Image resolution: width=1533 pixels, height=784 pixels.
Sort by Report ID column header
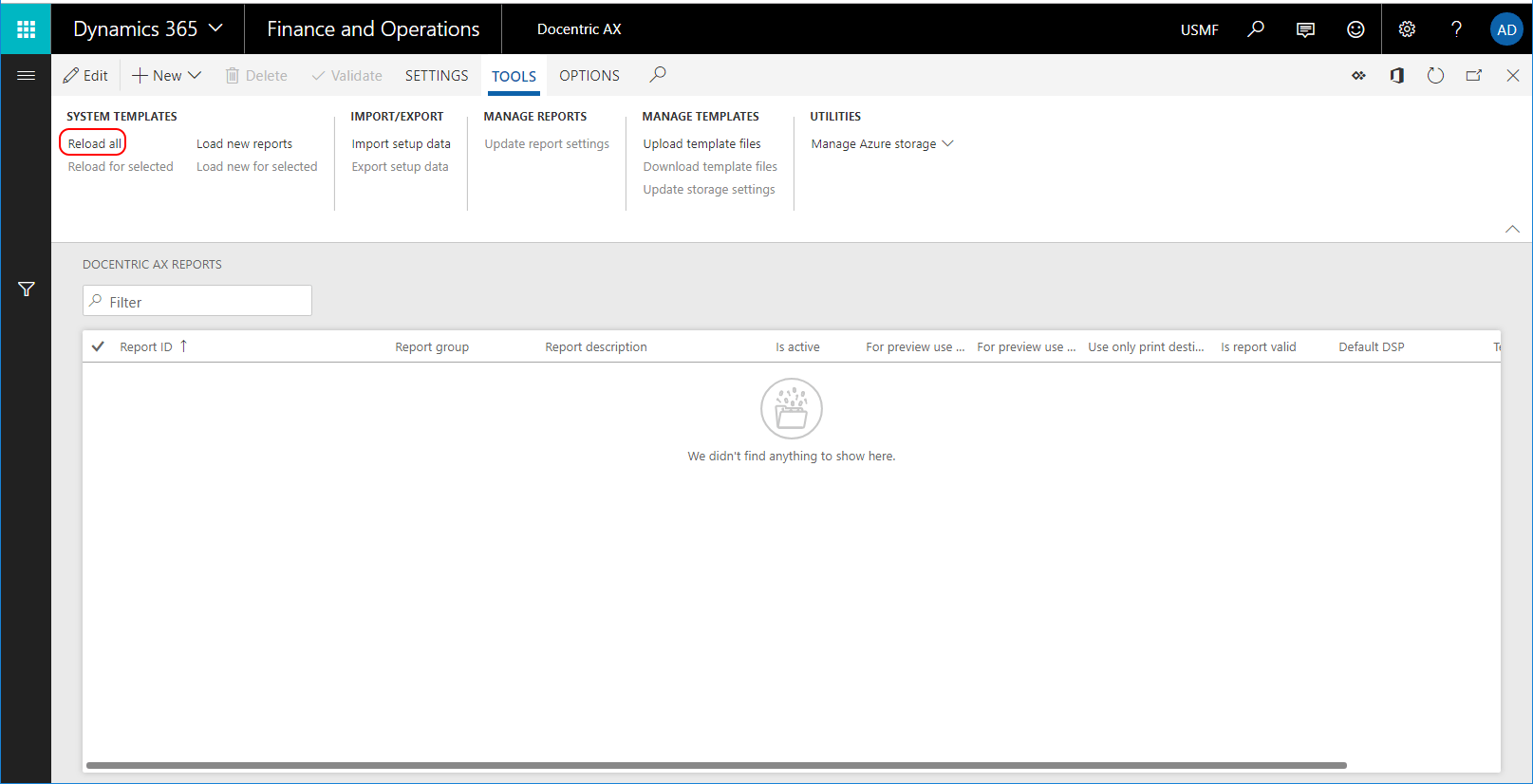[146, 347]
